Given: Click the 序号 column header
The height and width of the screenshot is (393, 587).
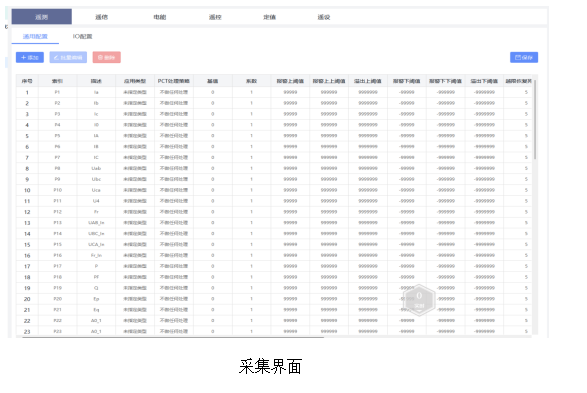Looking at the screenshot, I should point(27,81).
